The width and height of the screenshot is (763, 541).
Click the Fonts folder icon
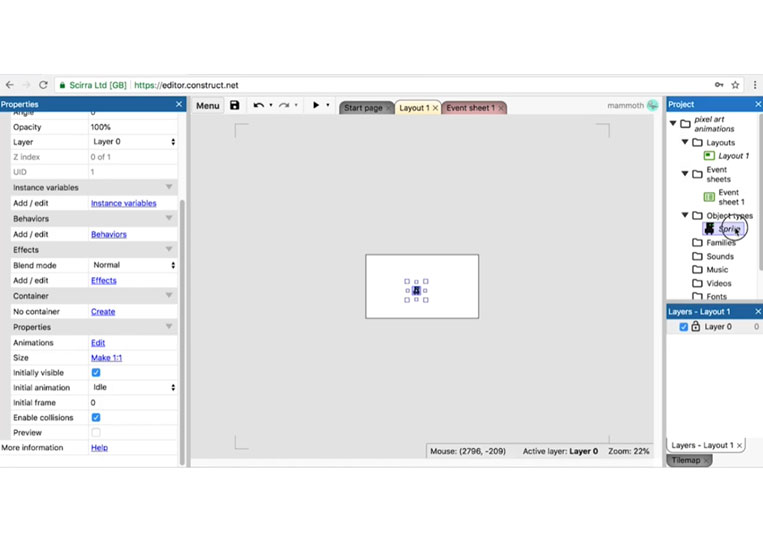pos(697,296)
